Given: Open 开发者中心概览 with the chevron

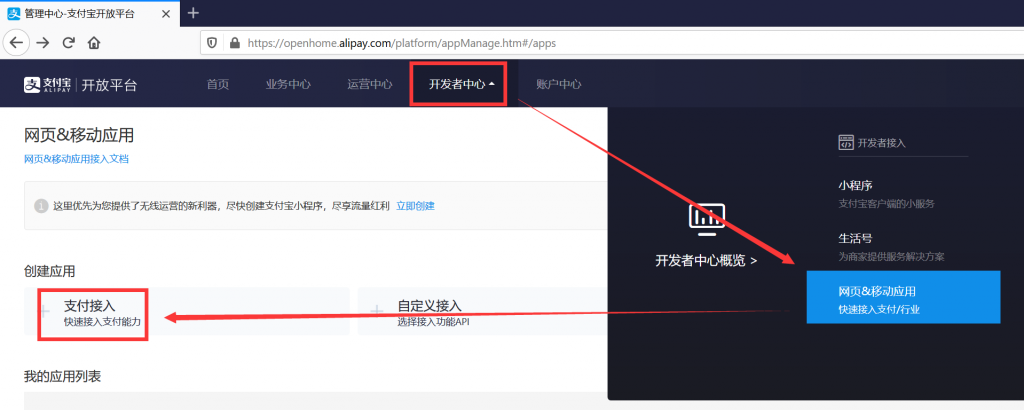Looking at the screenshot, I should click(706, 261).
